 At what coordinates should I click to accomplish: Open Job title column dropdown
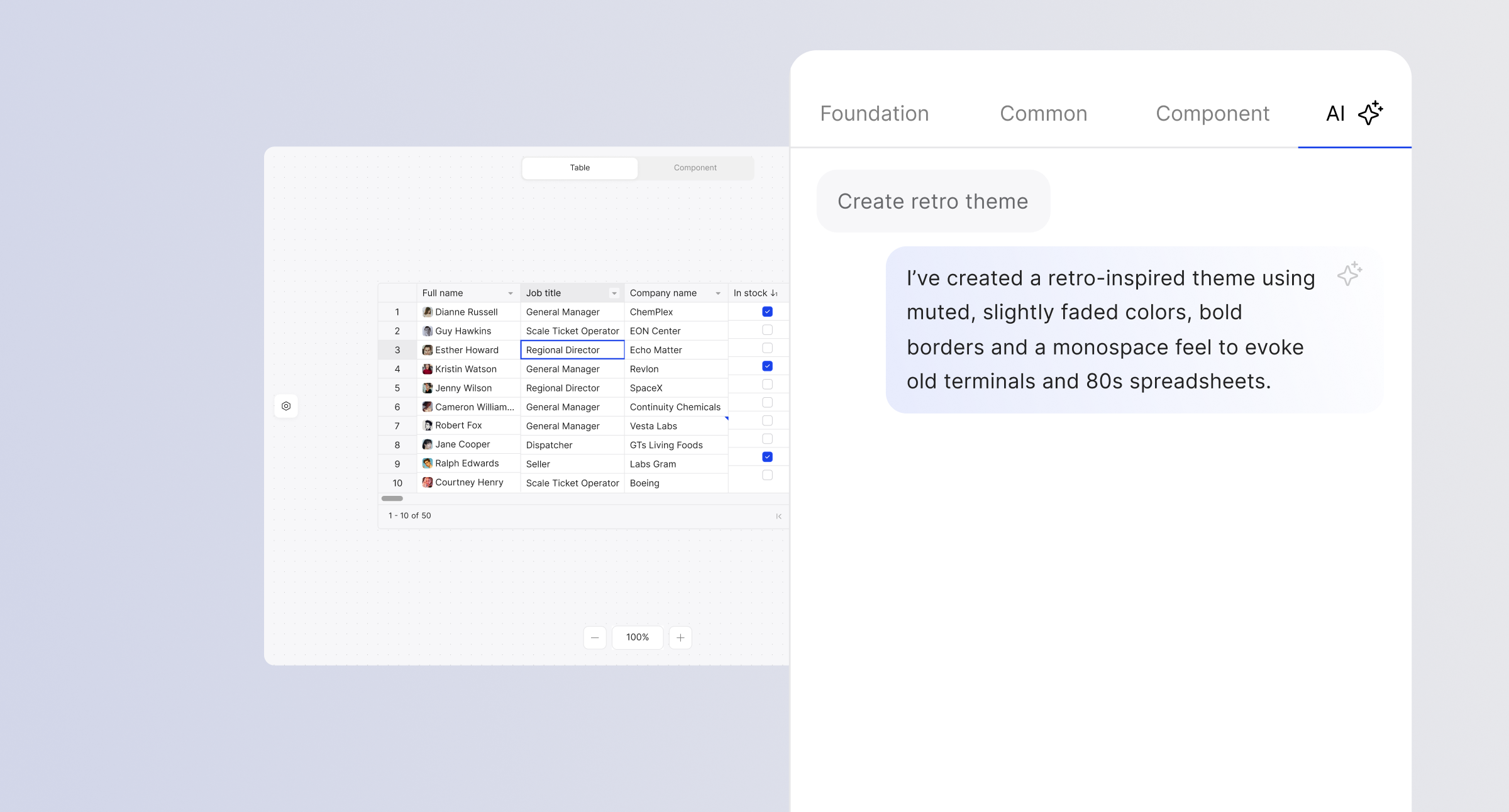[614, 294]
